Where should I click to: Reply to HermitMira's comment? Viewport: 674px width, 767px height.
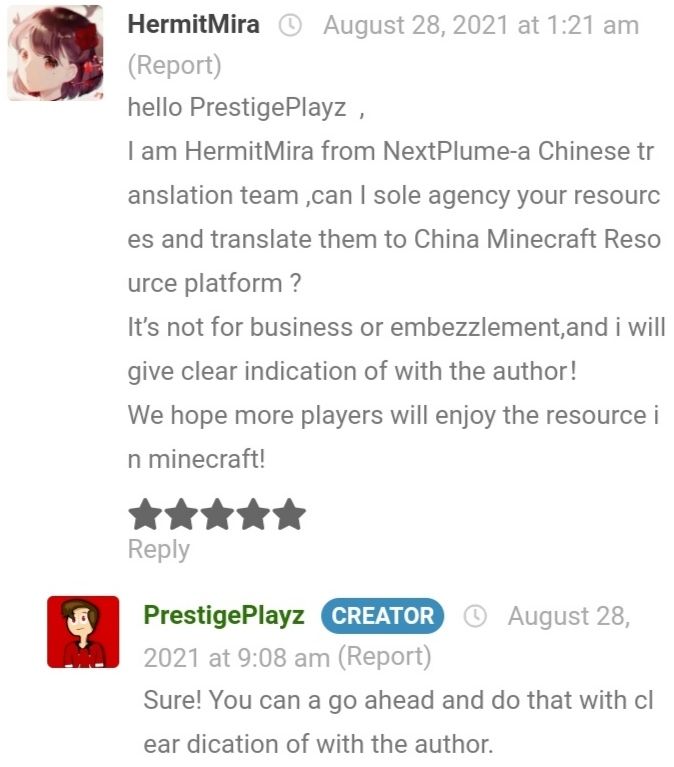point(158,549)
